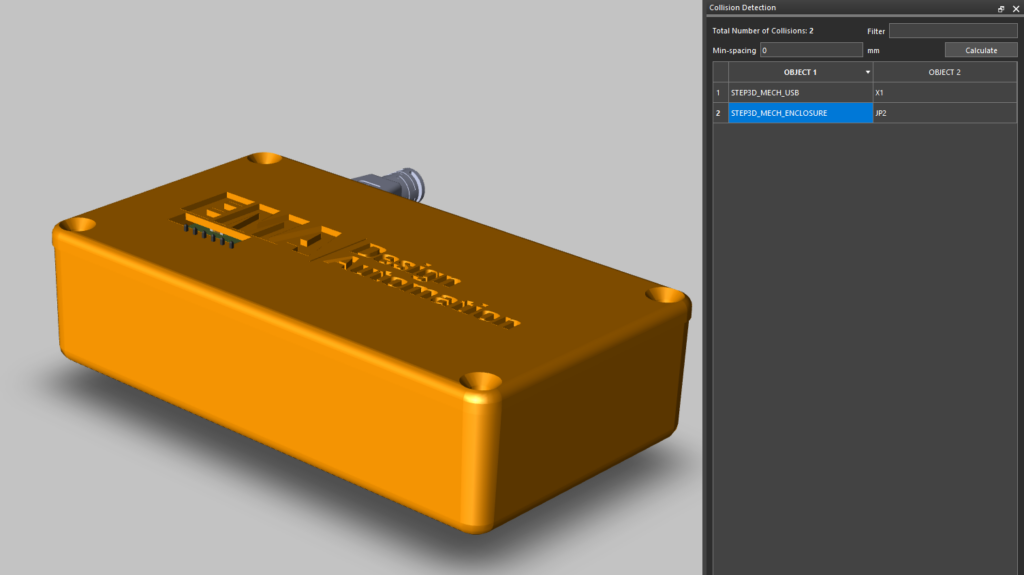Click the Min-spacing value field
1024x575 pixels.
point(811,50)
